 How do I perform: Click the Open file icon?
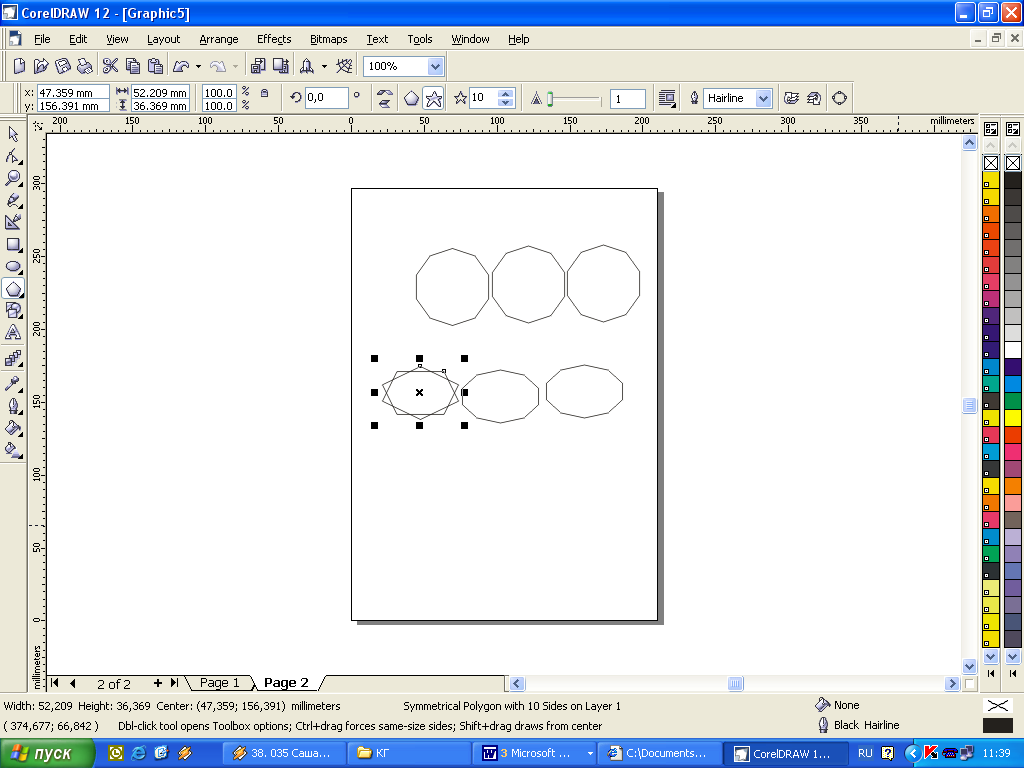[x=41, y=66]
